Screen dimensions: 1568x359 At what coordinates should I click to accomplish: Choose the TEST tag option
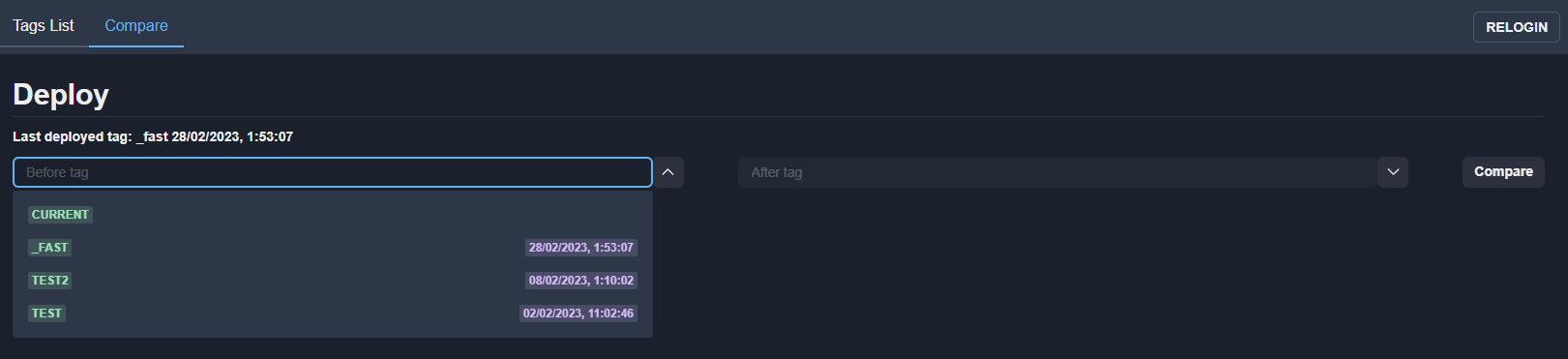click(333, 314)
